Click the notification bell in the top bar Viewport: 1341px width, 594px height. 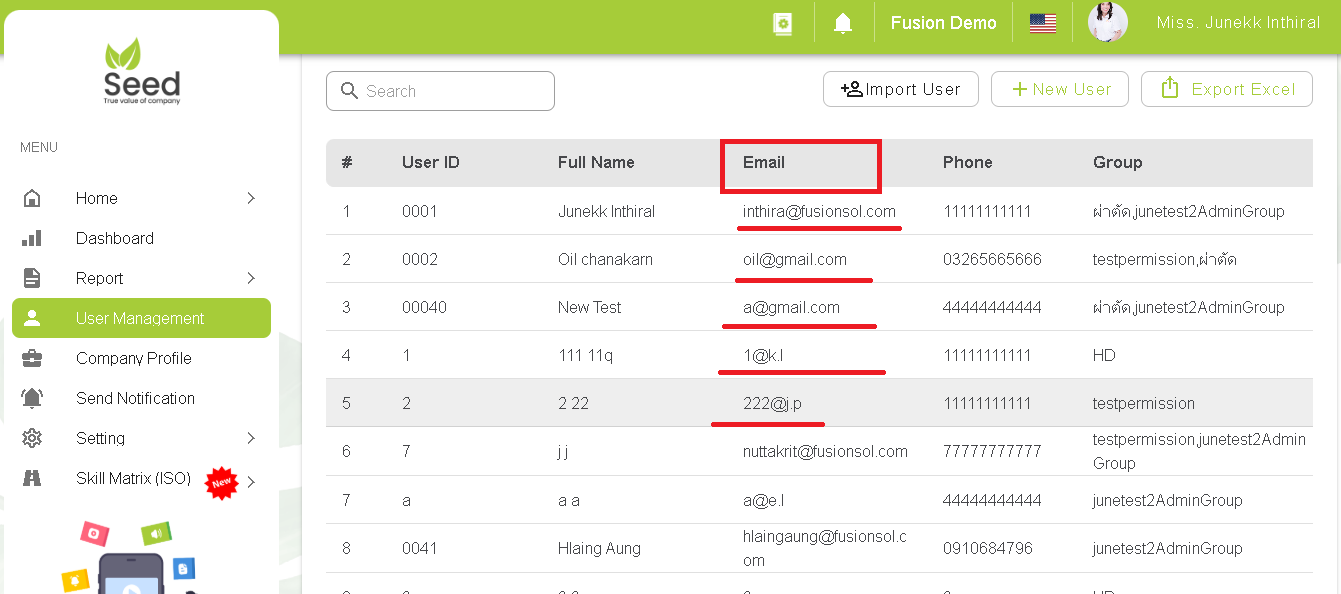click(843, 22)
